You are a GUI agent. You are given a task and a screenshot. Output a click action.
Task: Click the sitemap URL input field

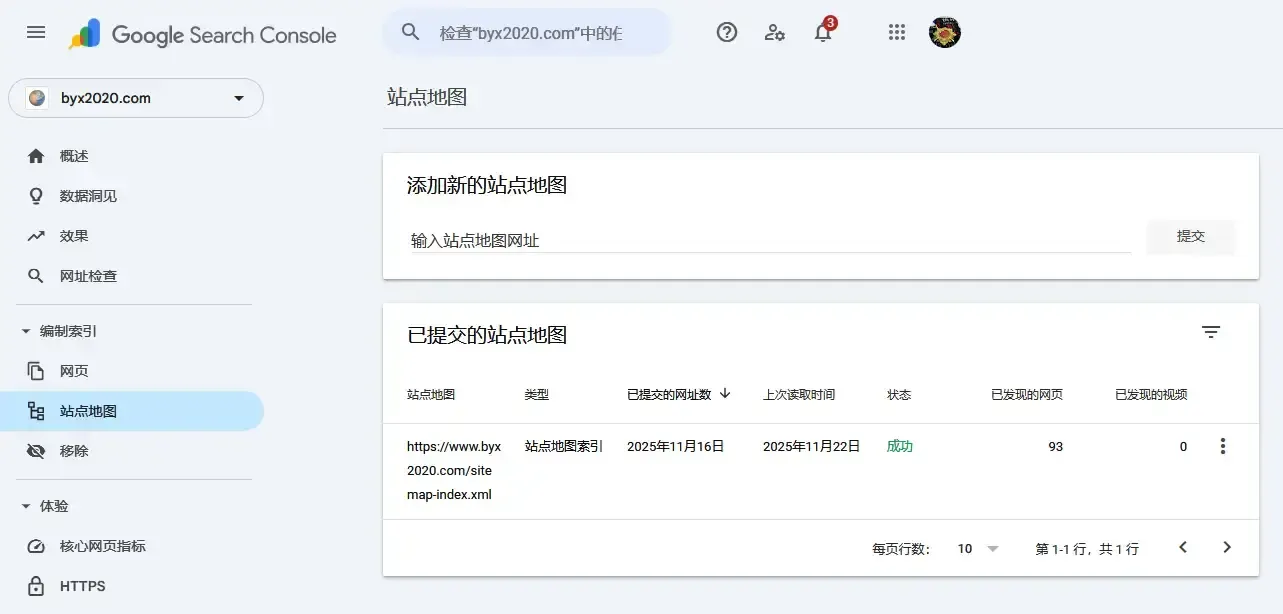[770, 240]
